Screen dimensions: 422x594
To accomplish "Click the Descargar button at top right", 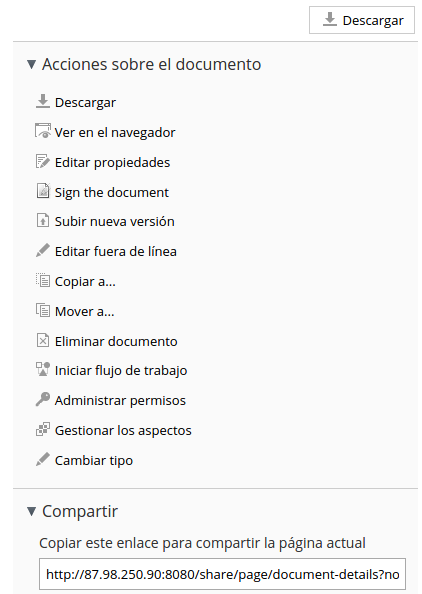I will (362, 20).
